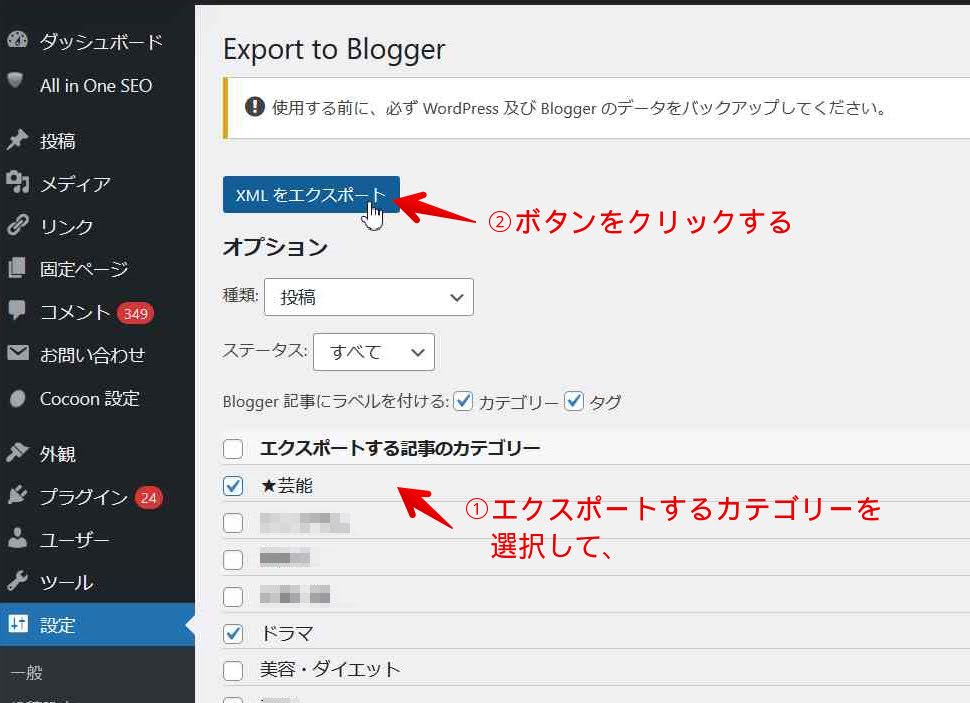970x703 pixels.
Task: Click the XML をエクスポート button
Action: click(311, 194)
